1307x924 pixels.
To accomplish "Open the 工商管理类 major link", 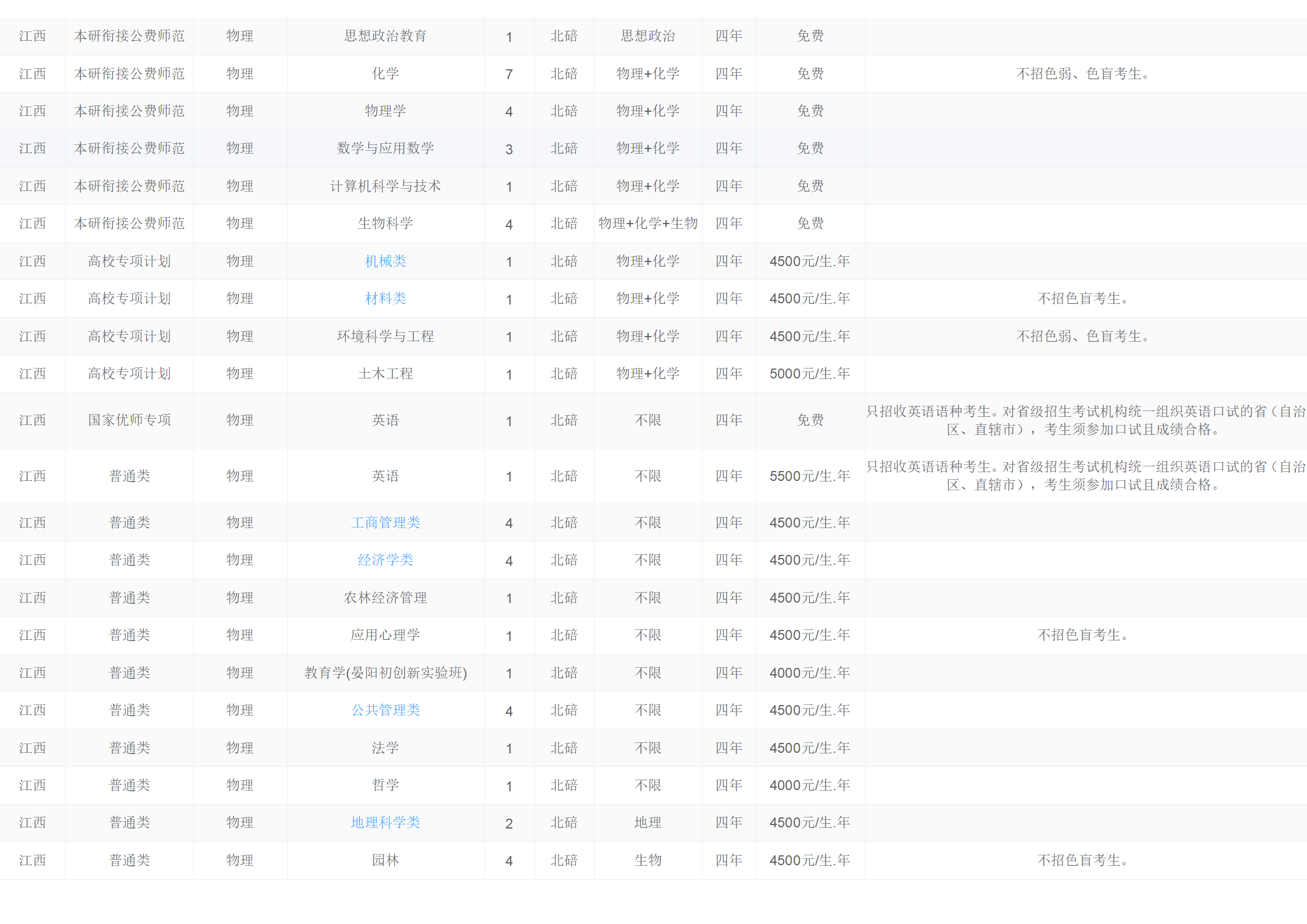I will (x=385, y=523).
